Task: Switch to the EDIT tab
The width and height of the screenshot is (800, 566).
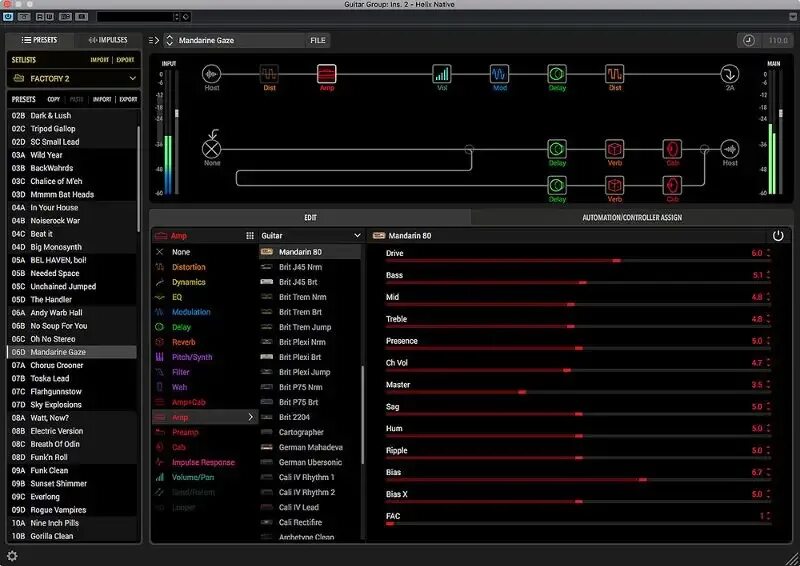Action: point(310,217)
